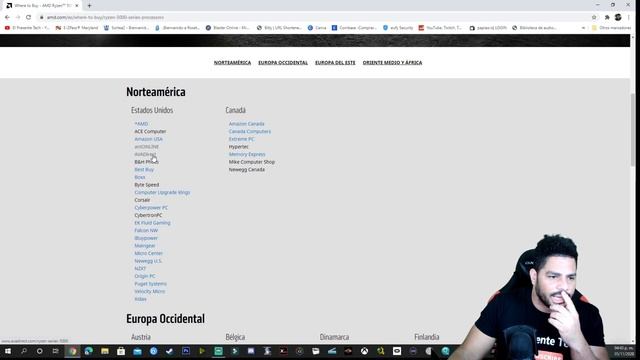Open File Explorer from the taskbar

click(x=105, y=351)
